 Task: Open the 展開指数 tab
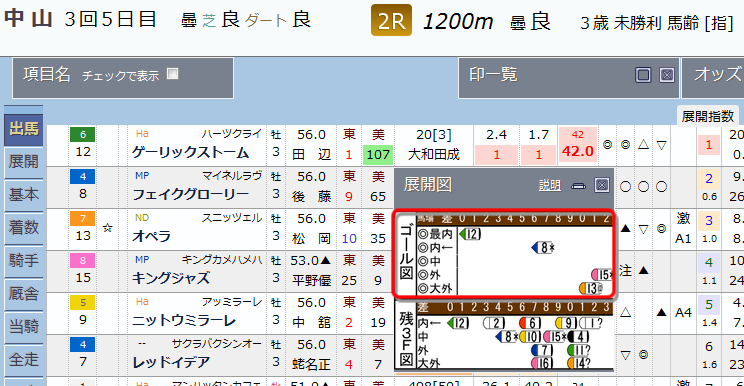click(x=707, y=116)
